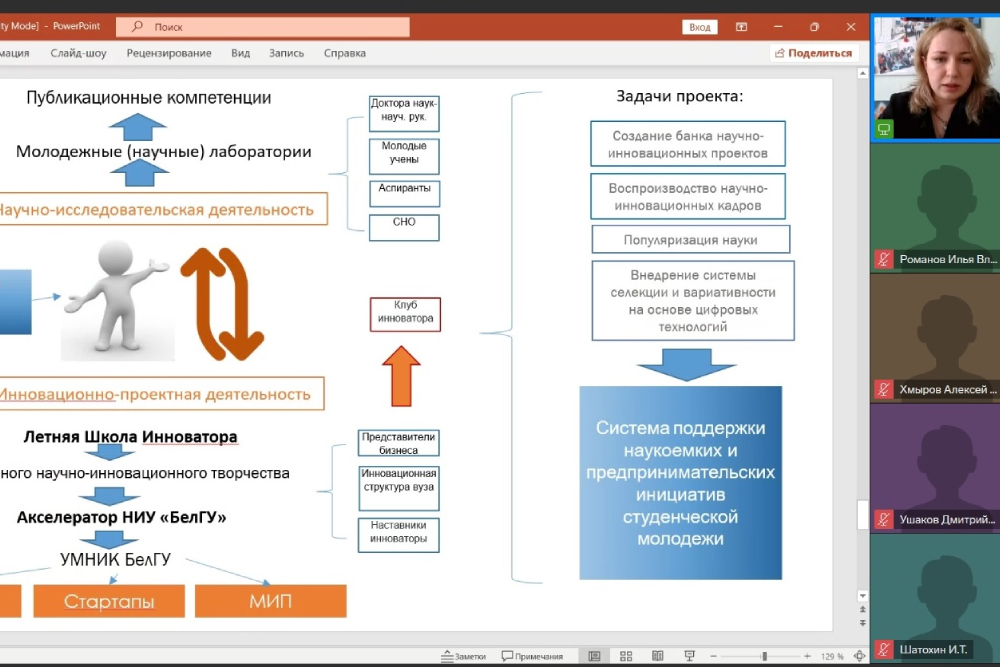Image resolution: width=1000 pixels, height=667 pixels.
Task: Click Воспроизводство научно-инновационных кадров box
Action: pos(688,196)
